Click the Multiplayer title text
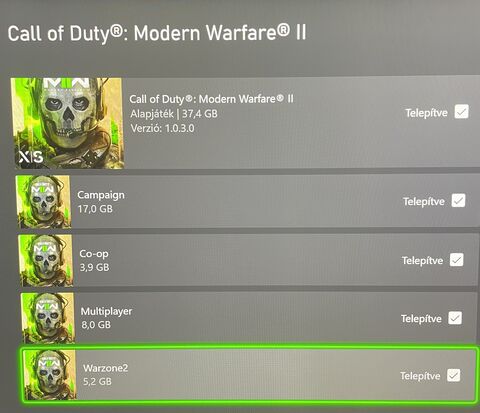This screenshot has width=480, height=413. [x=107, y=312]
